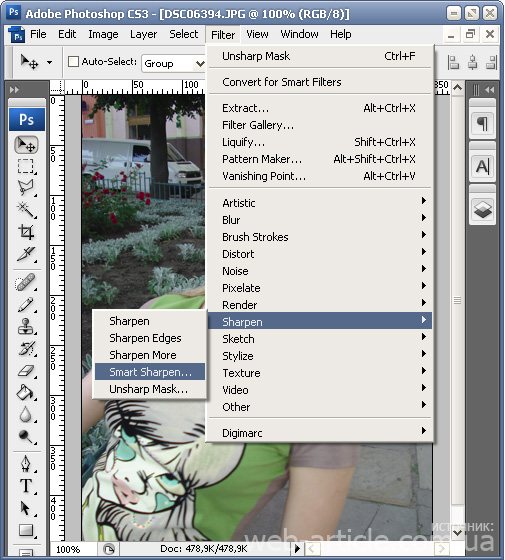This screenshot has width=505, height=560.
Task: Activate the Paint Bucket tool
Action: click(x=26, y=392)
